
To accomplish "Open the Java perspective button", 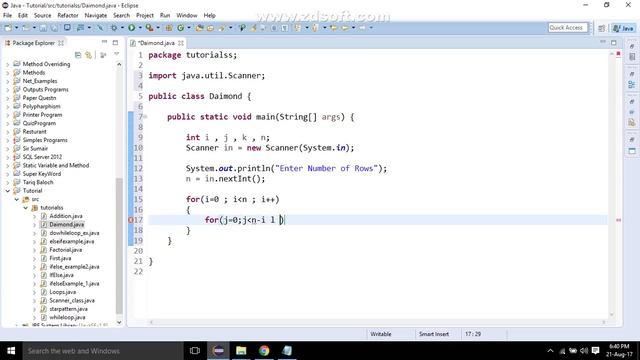I will tap(624, 28).
